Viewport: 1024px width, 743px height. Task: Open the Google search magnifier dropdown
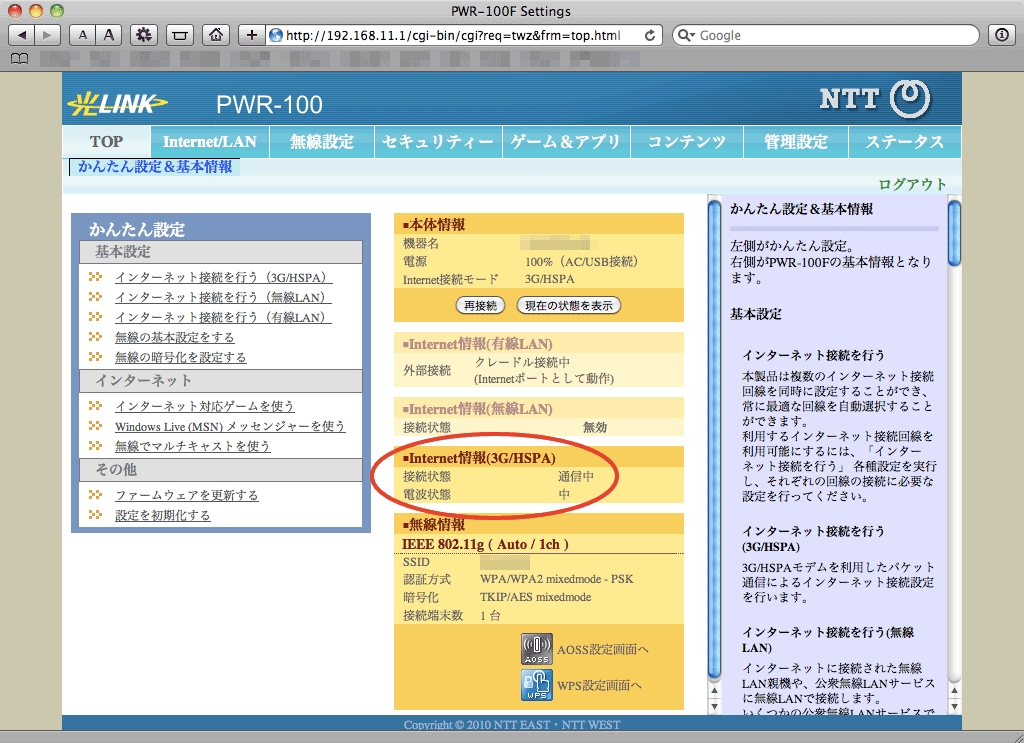coord(686,35)
